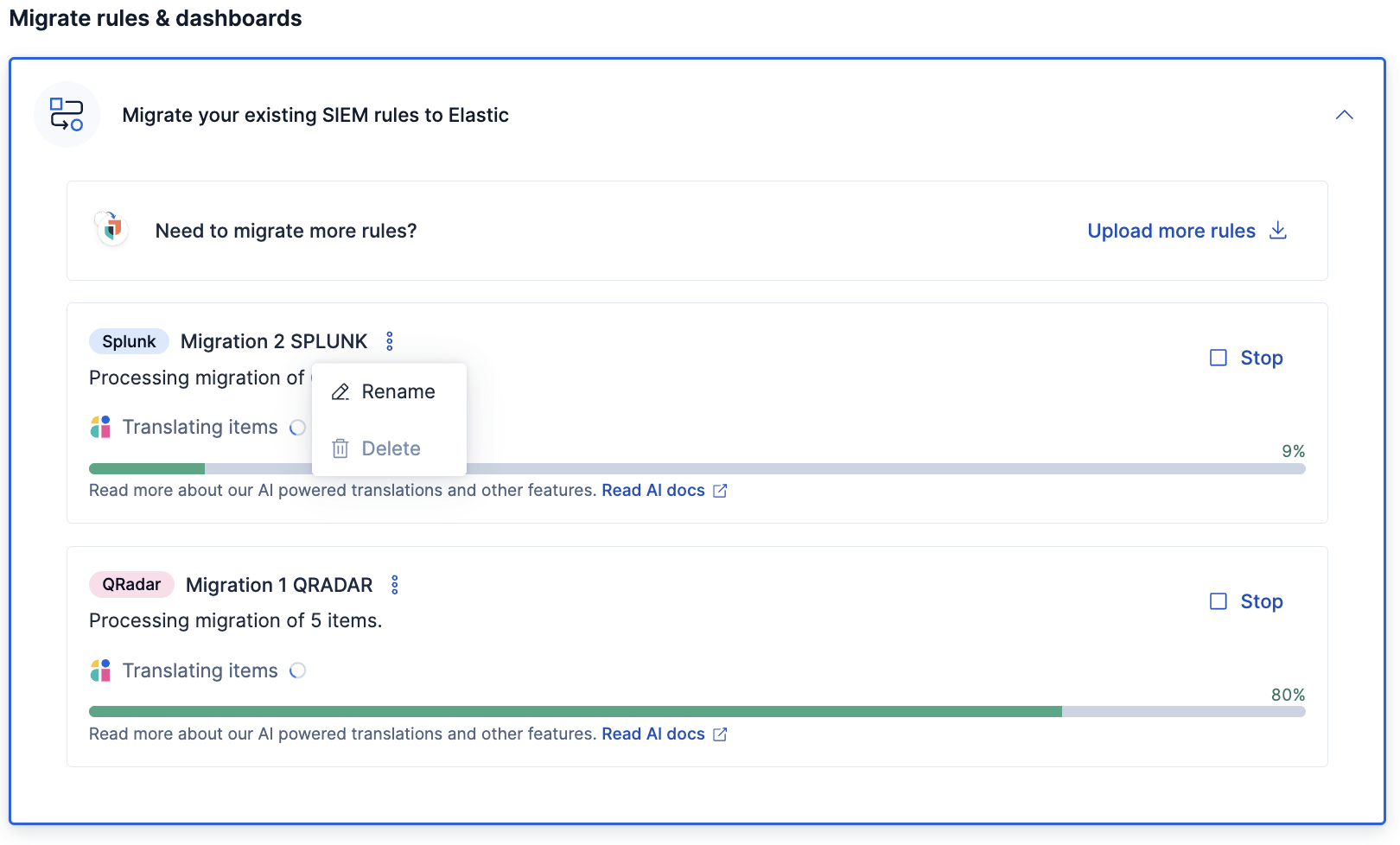Click Translating items label in Splunk card

click(x=200, y=427)
